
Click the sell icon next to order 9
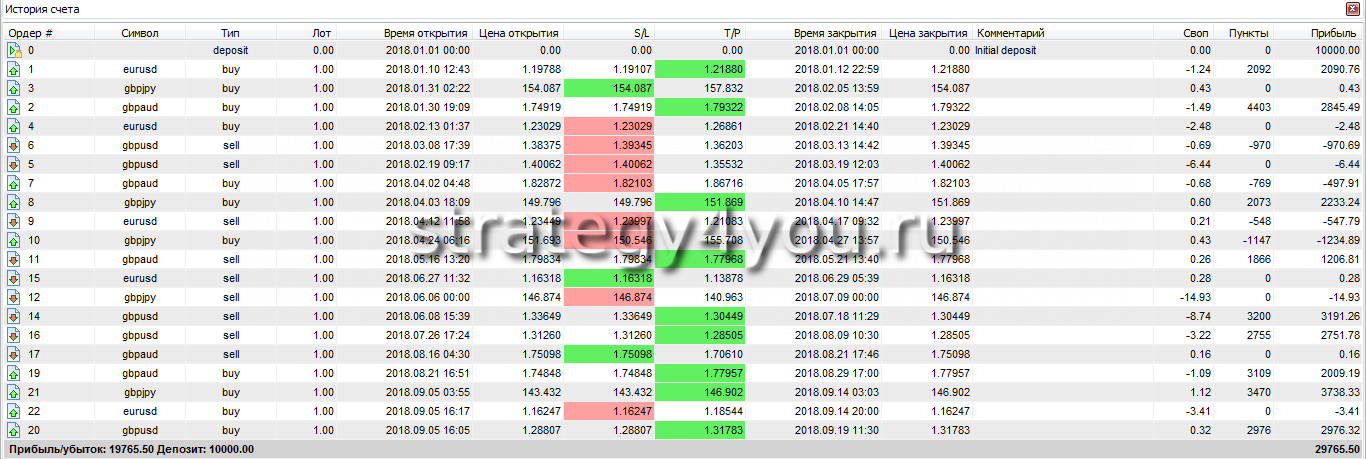click(x=14, y=221)
